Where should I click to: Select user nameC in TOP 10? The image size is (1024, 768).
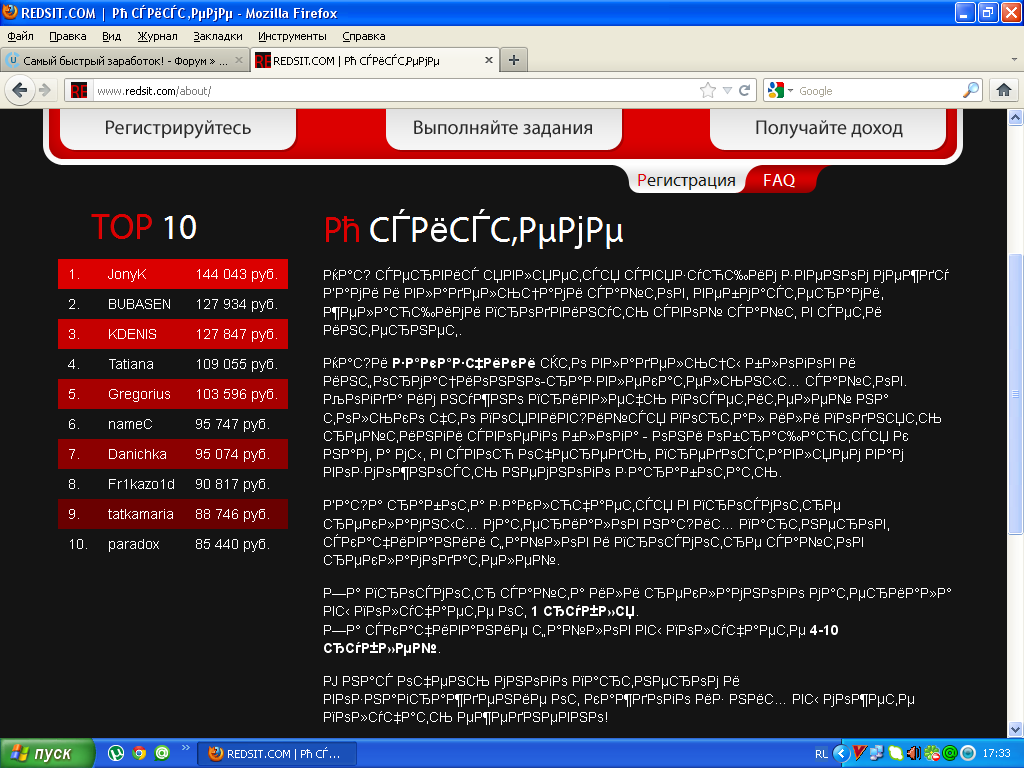pyautogui.click(x=130, y=424)
